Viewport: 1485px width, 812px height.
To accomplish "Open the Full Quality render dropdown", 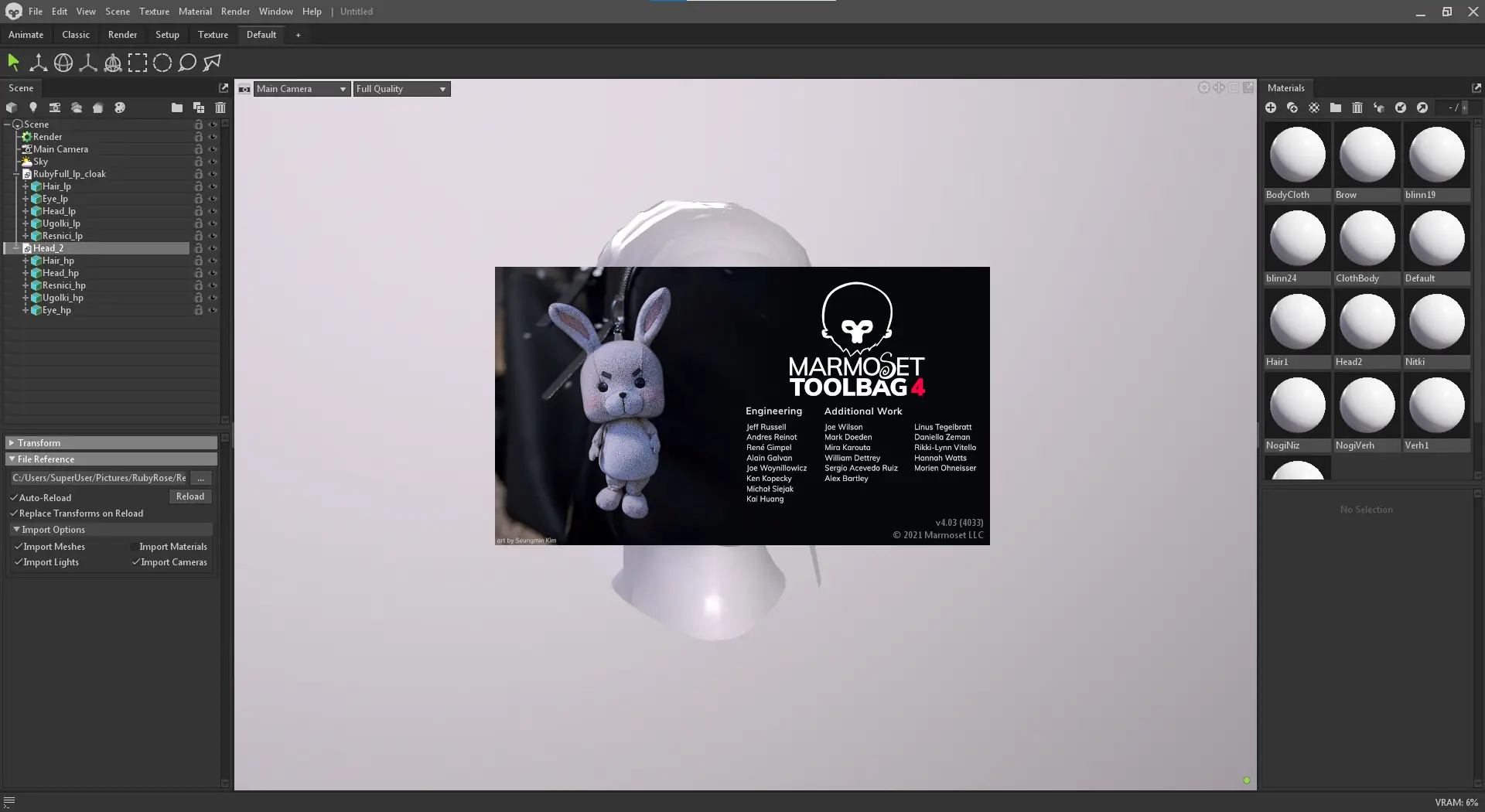I will 401,89.
